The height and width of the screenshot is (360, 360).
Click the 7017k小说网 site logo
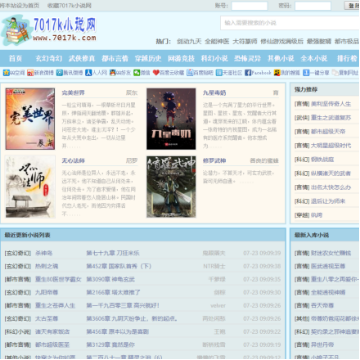point(49,30)
